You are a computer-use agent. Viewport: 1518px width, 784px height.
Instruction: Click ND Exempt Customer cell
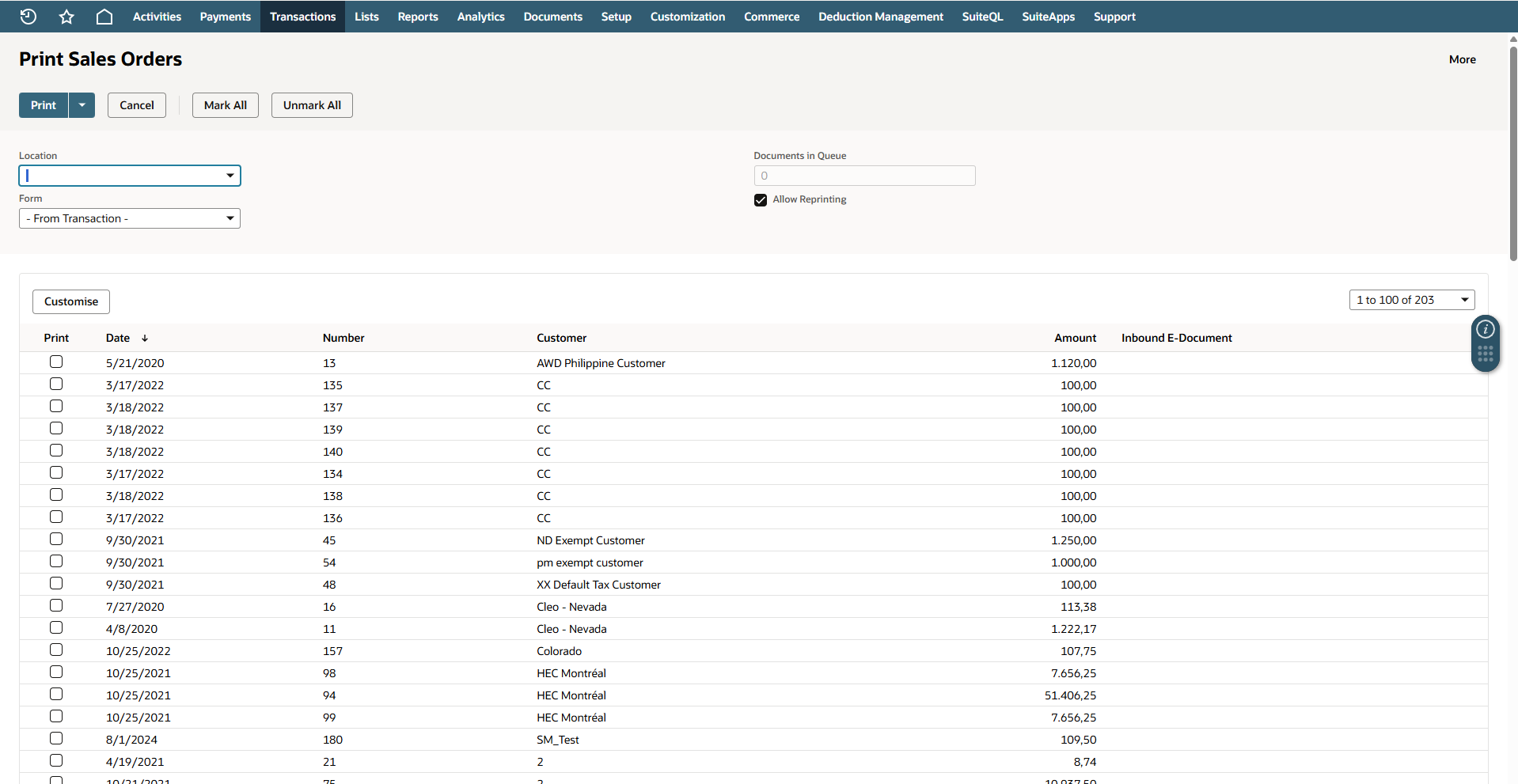coord(591,540)
